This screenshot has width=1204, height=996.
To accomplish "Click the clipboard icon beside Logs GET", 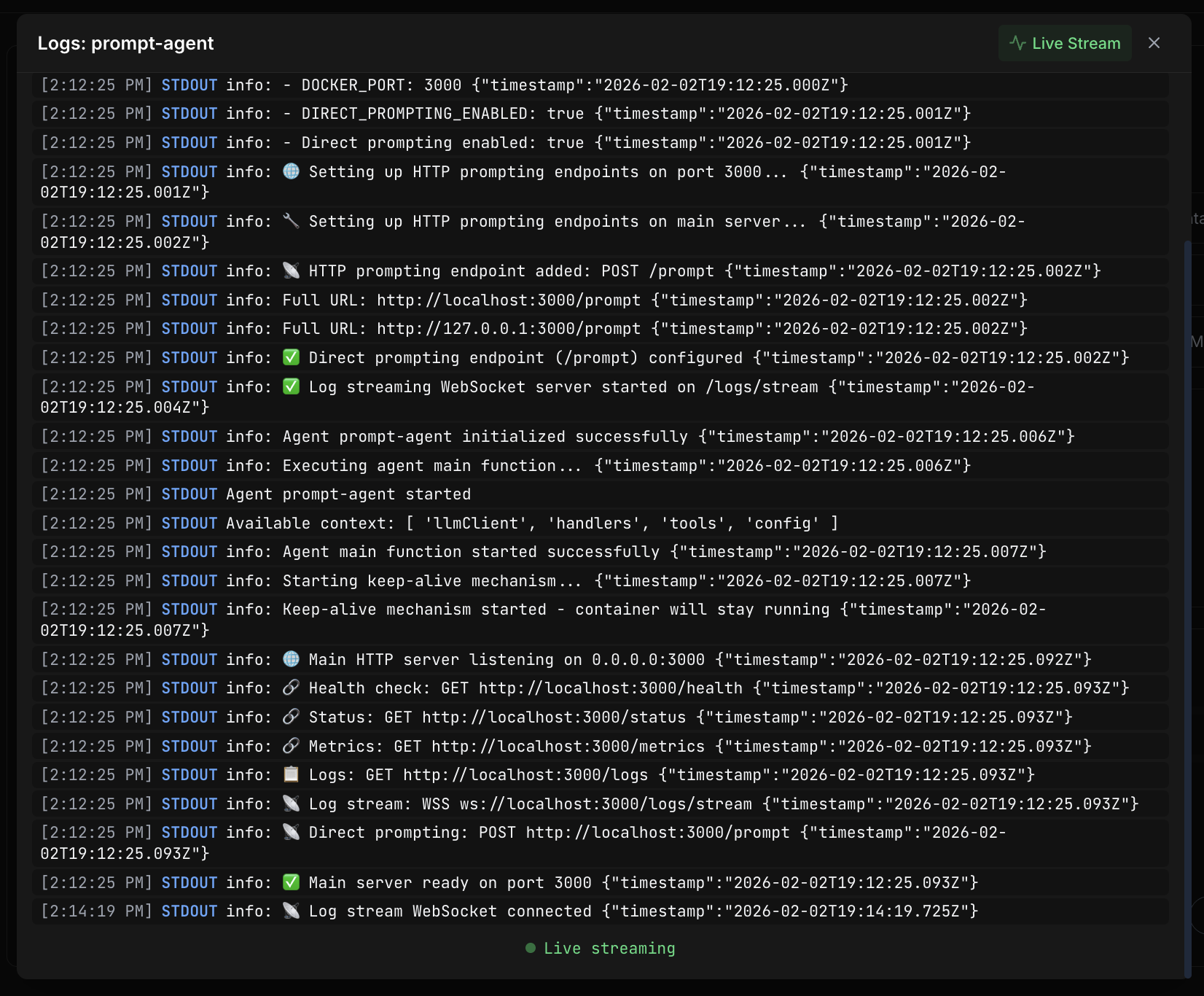I will click(x=291, y=774).
